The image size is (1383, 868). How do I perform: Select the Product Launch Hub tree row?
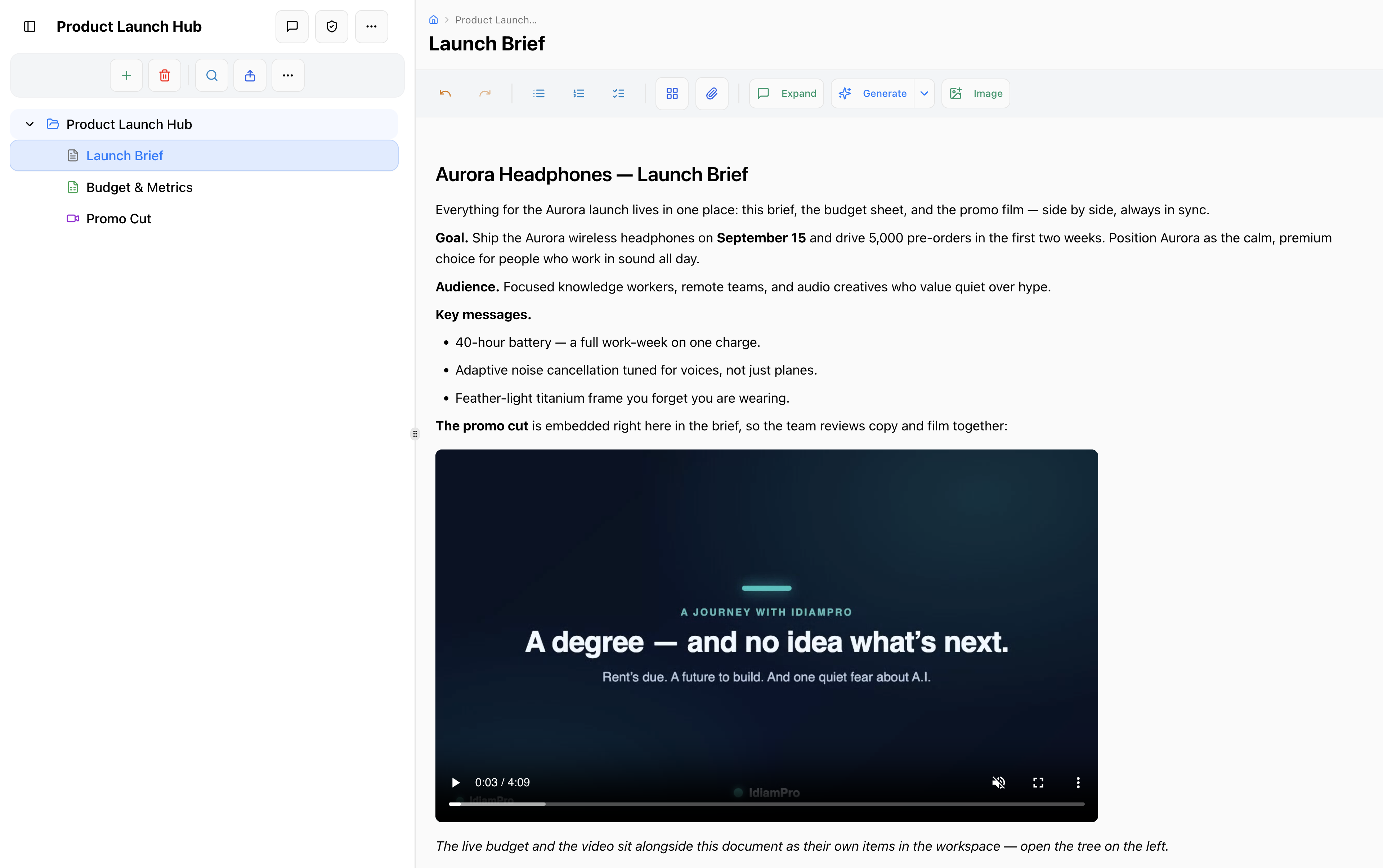click(204, 124)
